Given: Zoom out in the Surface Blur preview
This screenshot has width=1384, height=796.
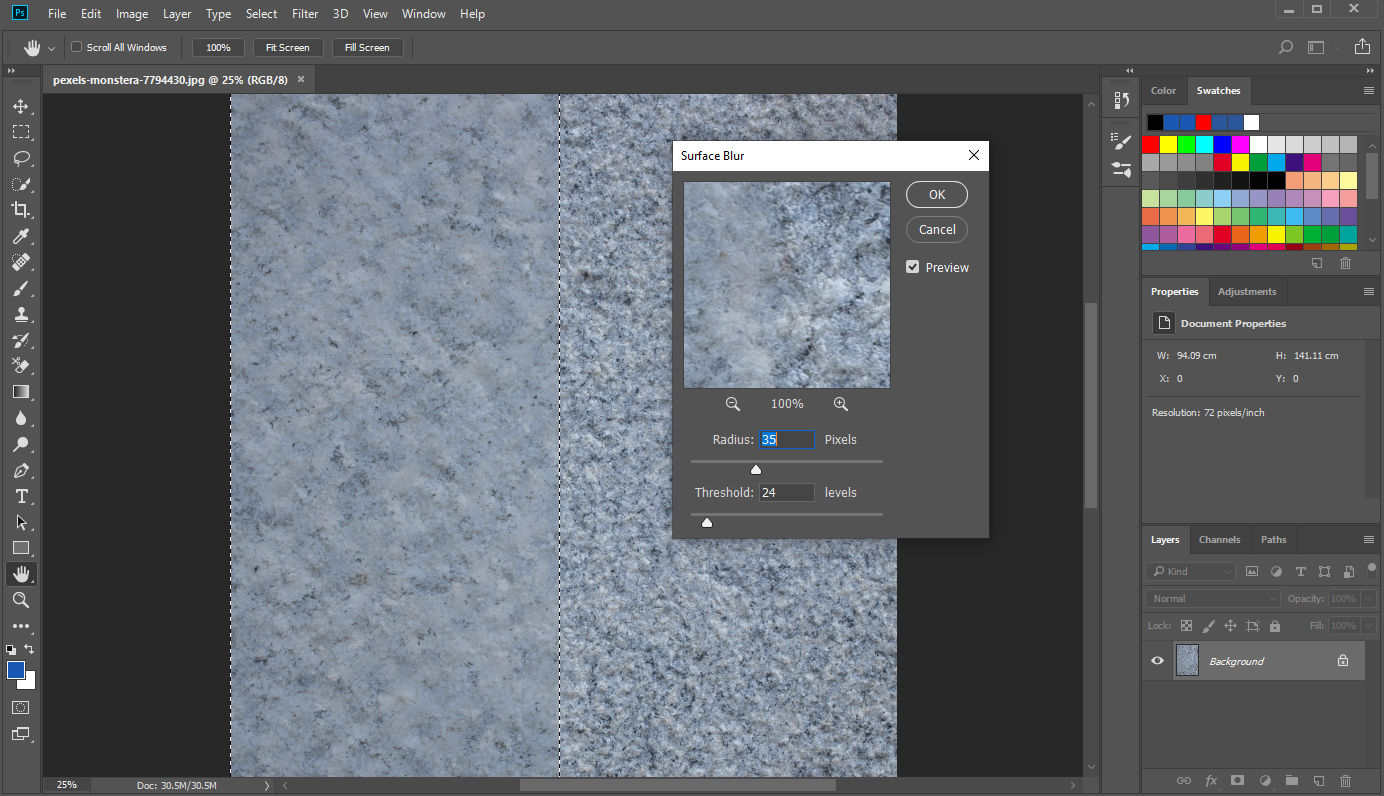Looking at the screenshot, I should click(x=733, y=403).
